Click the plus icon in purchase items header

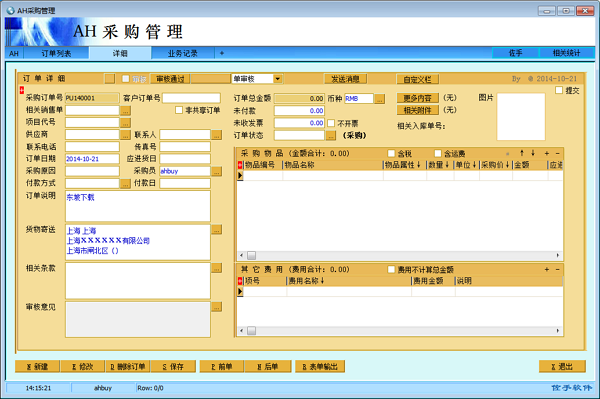point(547,153)
